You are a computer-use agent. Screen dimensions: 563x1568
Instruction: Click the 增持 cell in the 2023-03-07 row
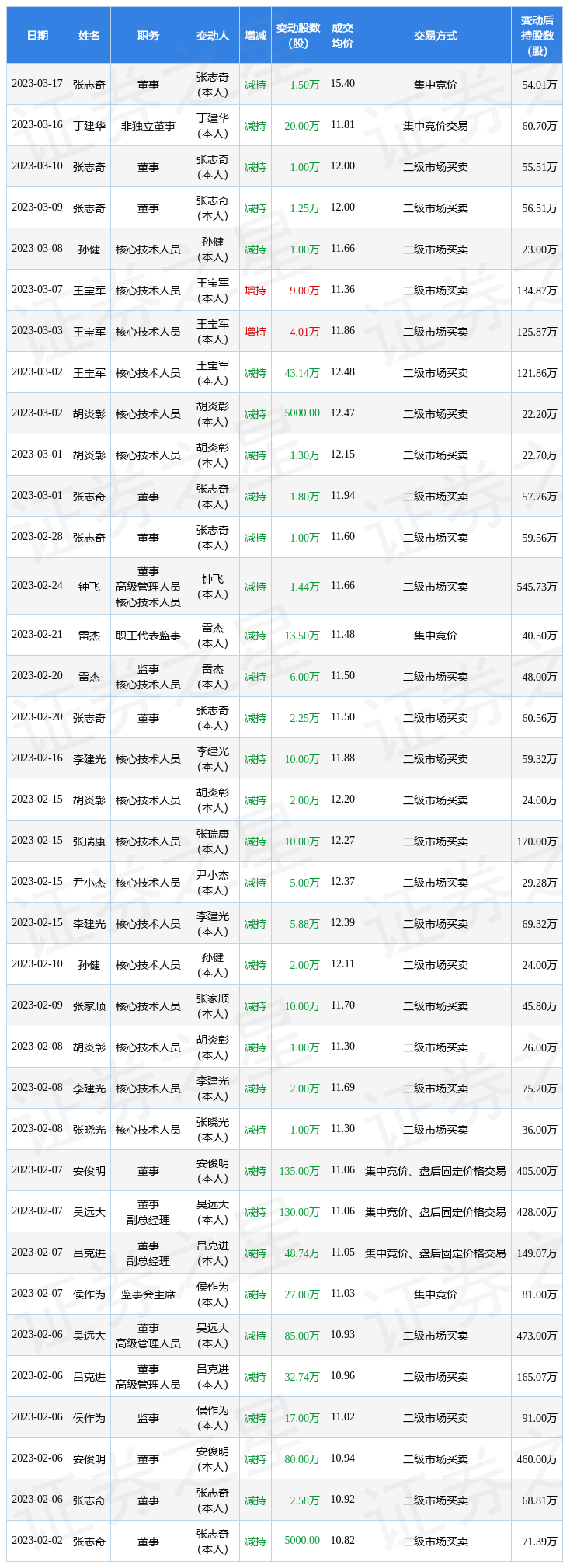[x=255, y=290]
